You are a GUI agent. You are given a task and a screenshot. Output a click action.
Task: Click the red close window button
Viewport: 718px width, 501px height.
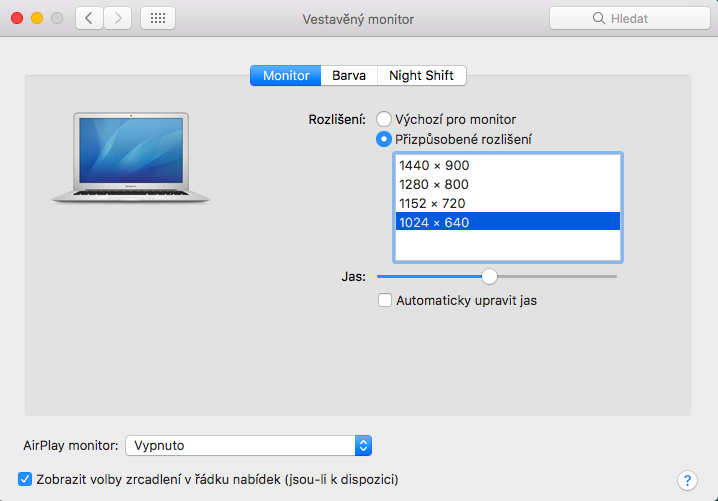16,18
